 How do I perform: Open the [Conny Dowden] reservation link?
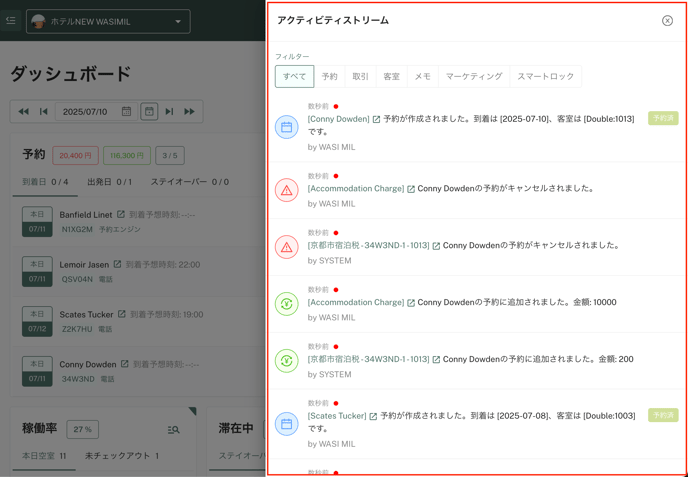339,118
